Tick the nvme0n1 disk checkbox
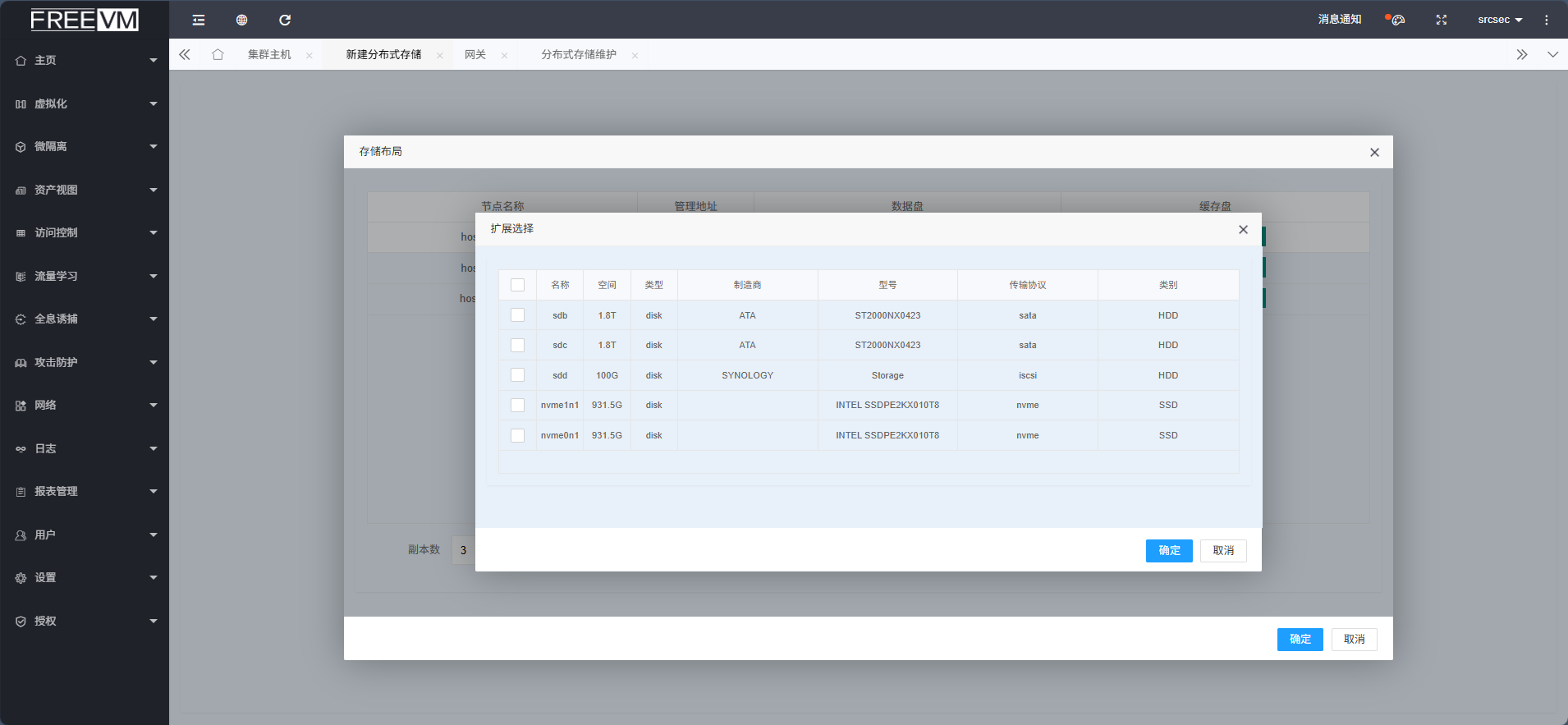The height and width of the screenshot is (725, 1568). click(x=517, y=435)
